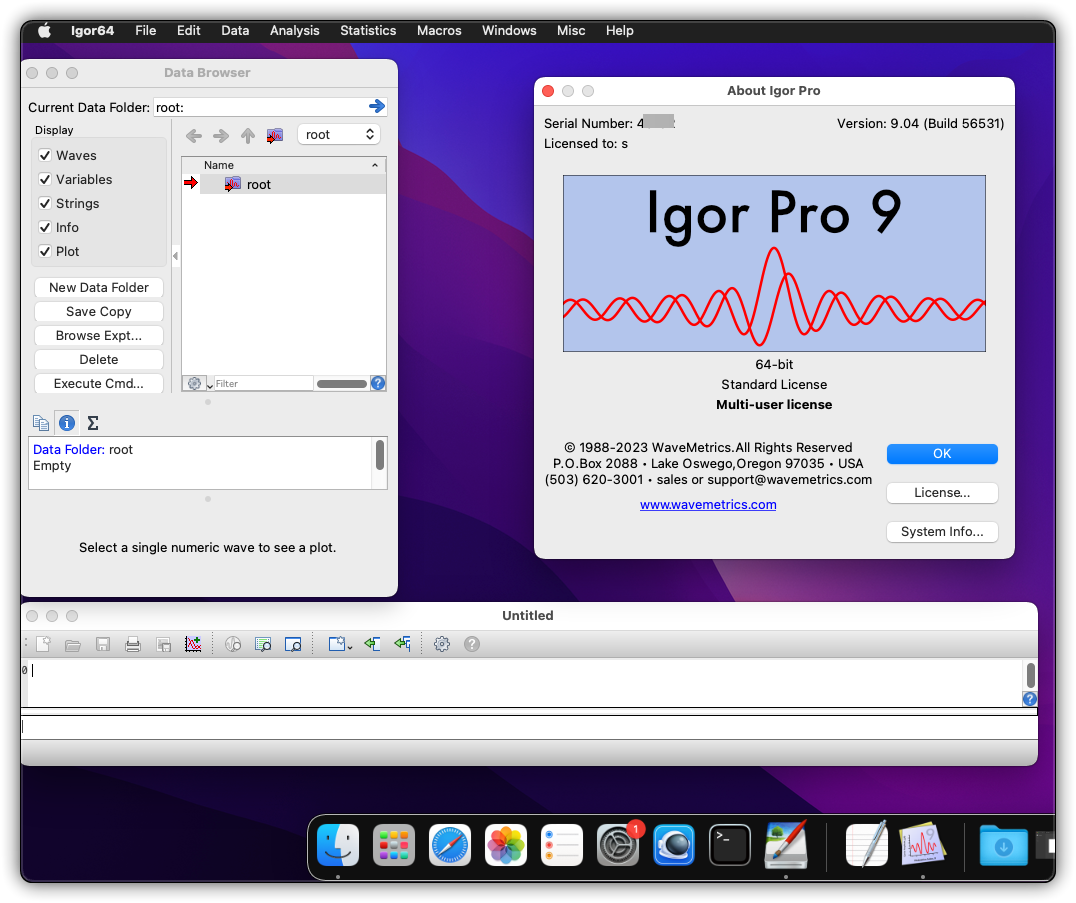
Task: Click the Delete button in Data Browser
Action: click(99, 360)
